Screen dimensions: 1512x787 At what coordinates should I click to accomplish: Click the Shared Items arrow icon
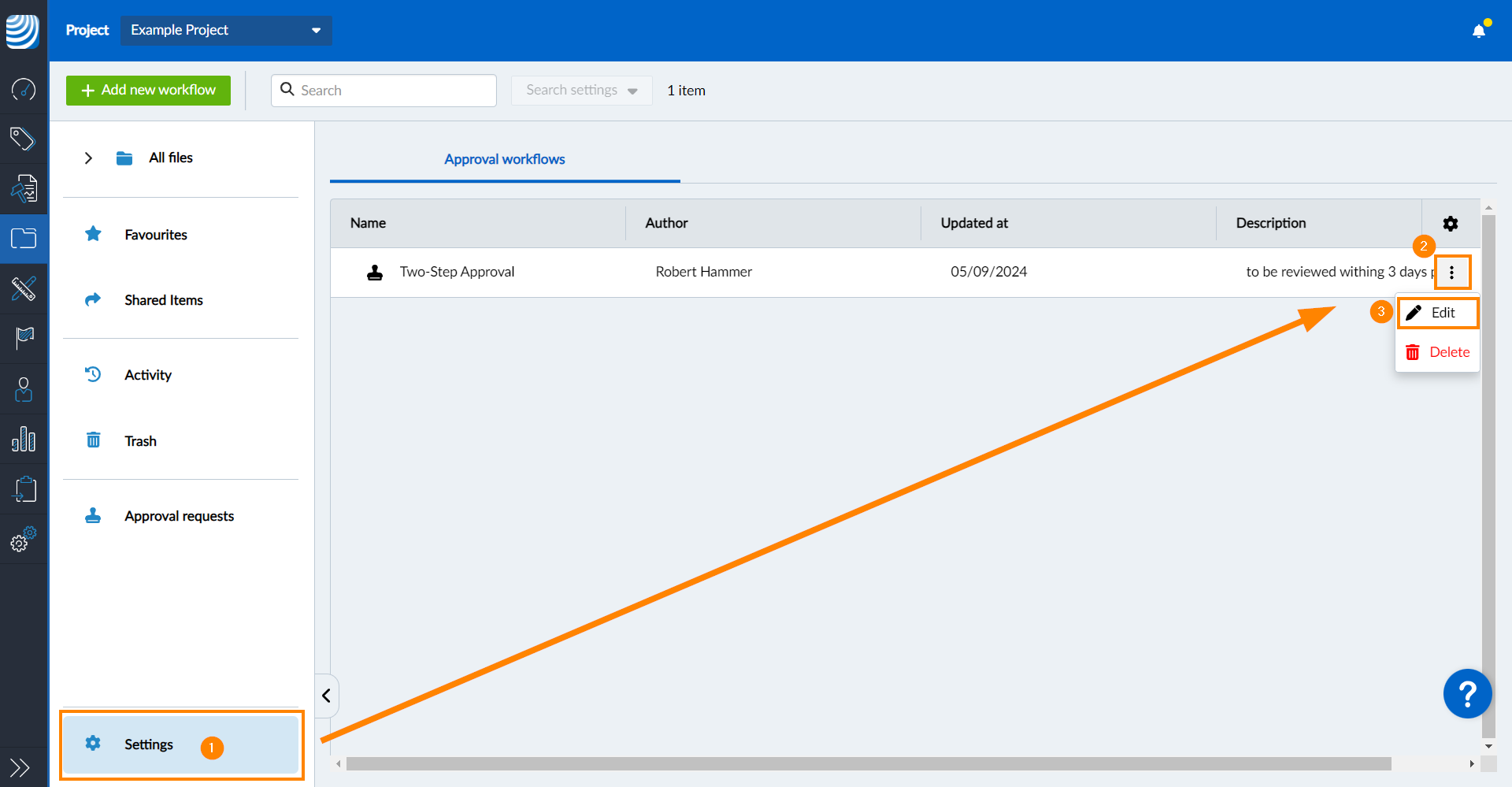(x=93, y=299)
